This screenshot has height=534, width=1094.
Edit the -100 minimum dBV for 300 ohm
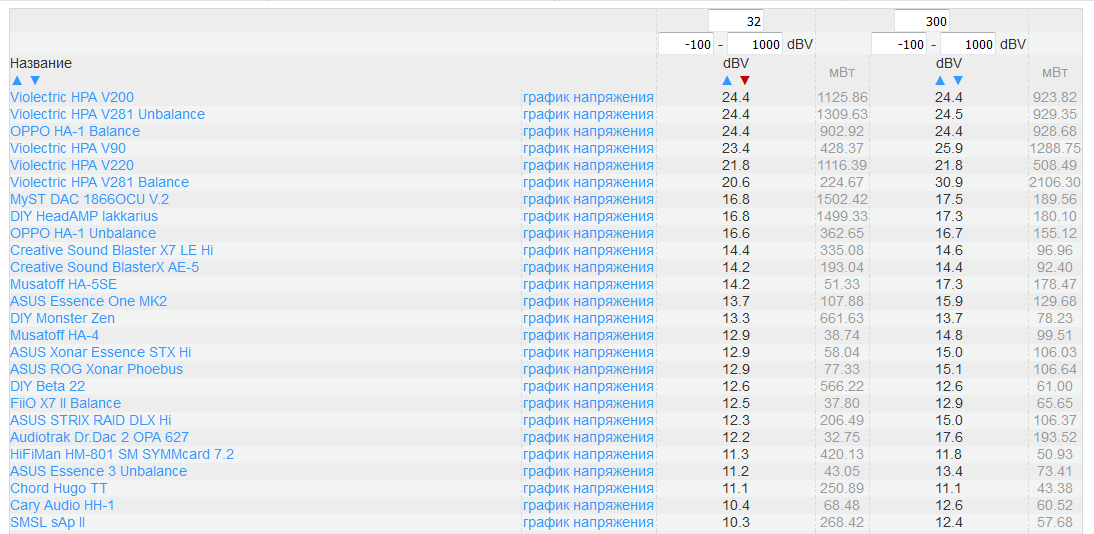[x=899, y=44]
